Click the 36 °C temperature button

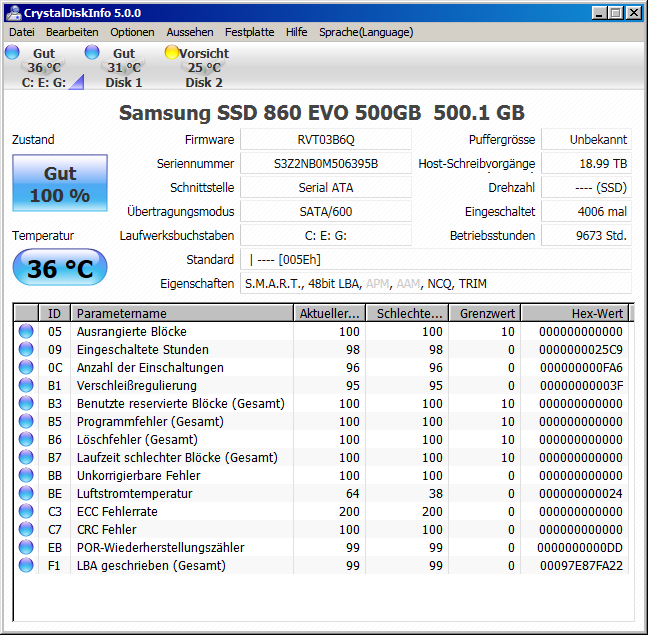point(60,267)
